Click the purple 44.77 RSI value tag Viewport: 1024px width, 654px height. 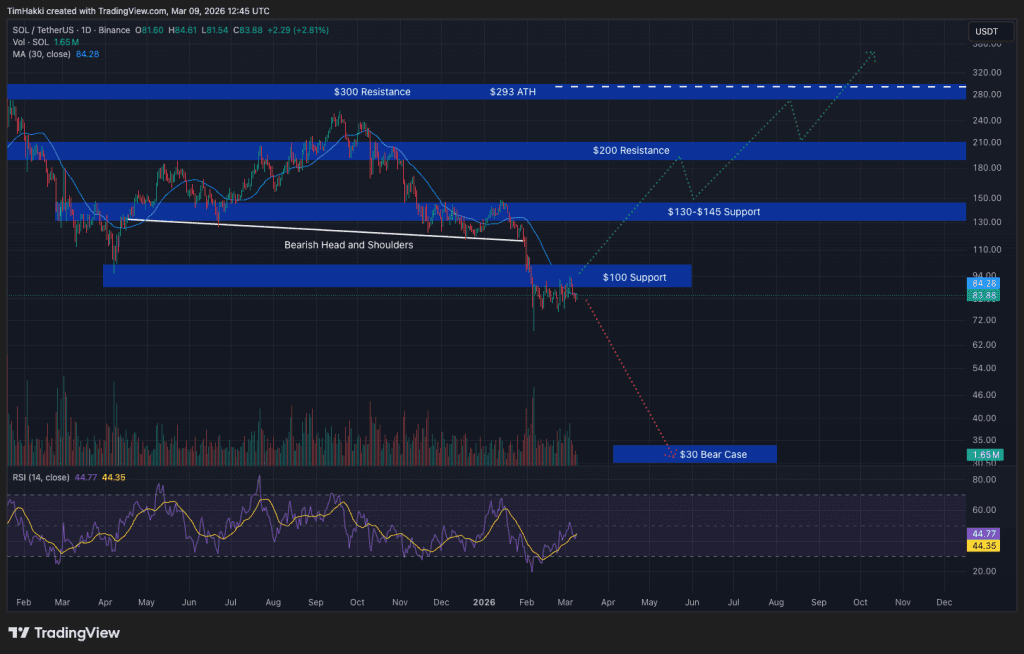(983, 534)
